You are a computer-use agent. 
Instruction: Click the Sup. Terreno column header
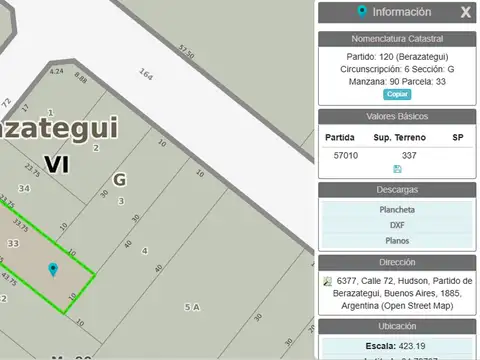tap(399, 138)
